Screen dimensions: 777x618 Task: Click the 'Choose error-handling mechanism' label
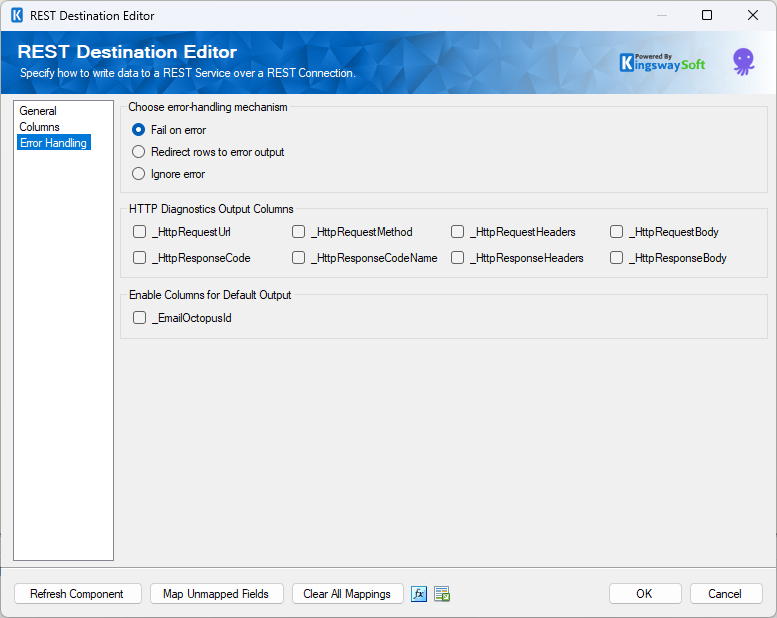click(x=208, y=107)
